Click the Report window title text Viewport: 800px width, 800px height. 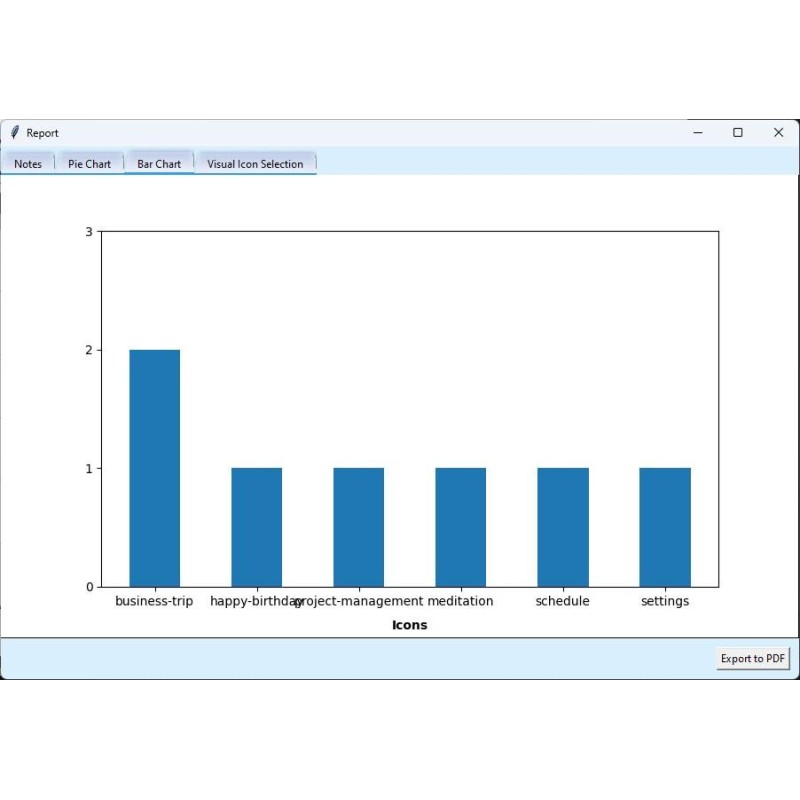[x=42, y=133]
